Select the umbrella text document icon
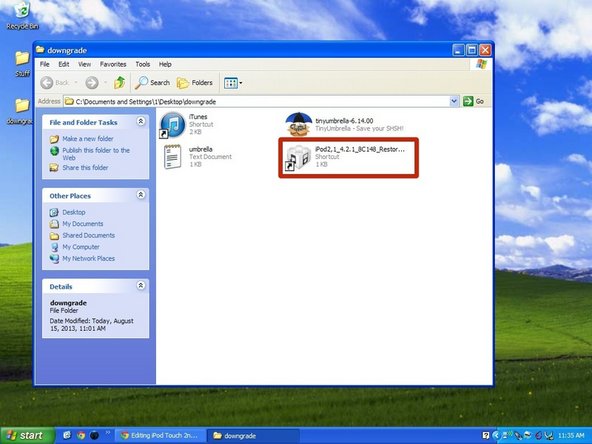Screen dimensions: 592x444 pyautogui.click(x=172, y=157)
